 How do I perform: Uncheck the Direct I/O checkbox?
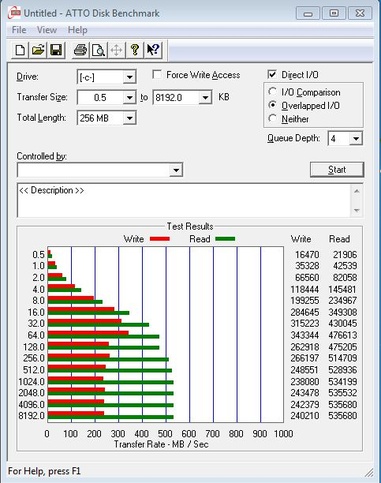point(272,74)
